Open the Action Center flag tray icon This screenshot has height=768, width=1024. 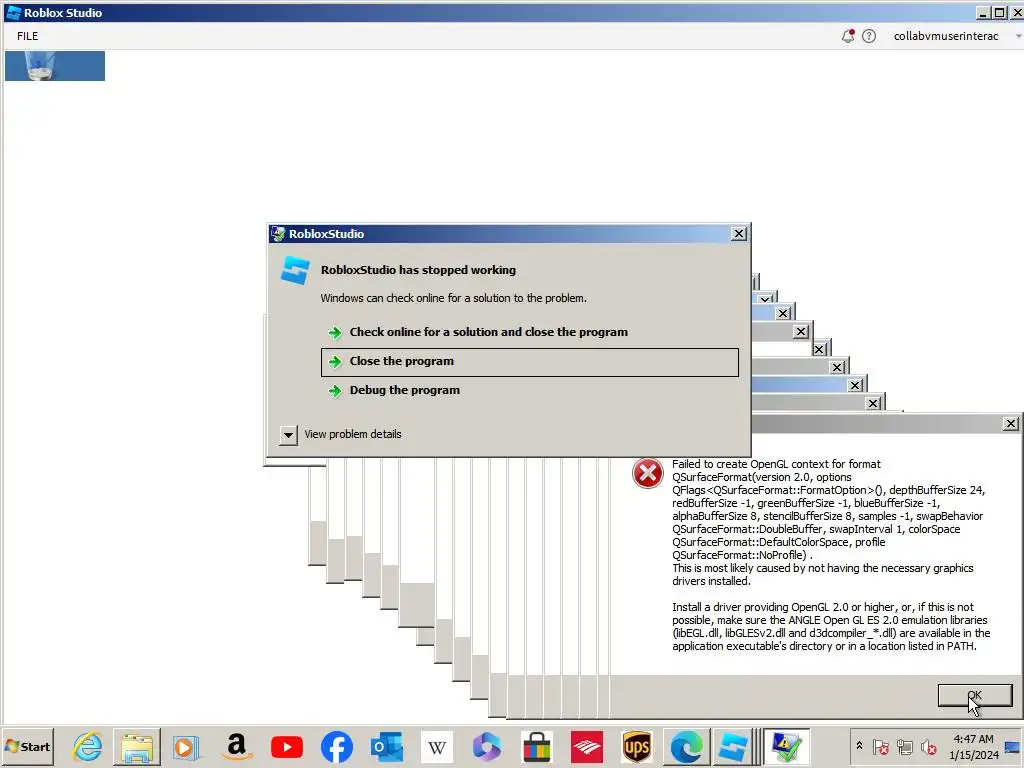pyautogui.click(x=880, y=746)
